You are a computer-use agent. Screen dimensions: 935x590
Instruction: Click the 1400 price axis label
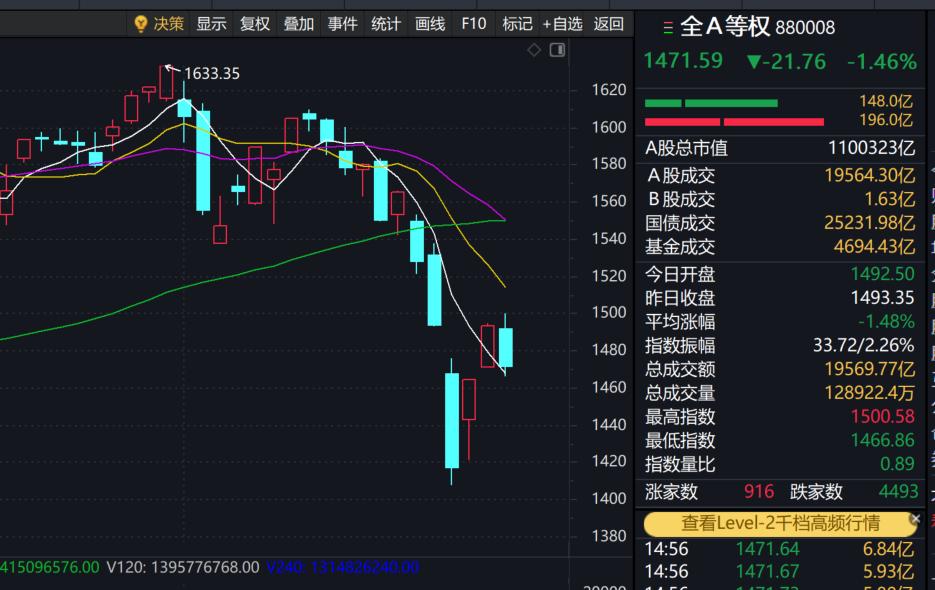click(609, 498)
